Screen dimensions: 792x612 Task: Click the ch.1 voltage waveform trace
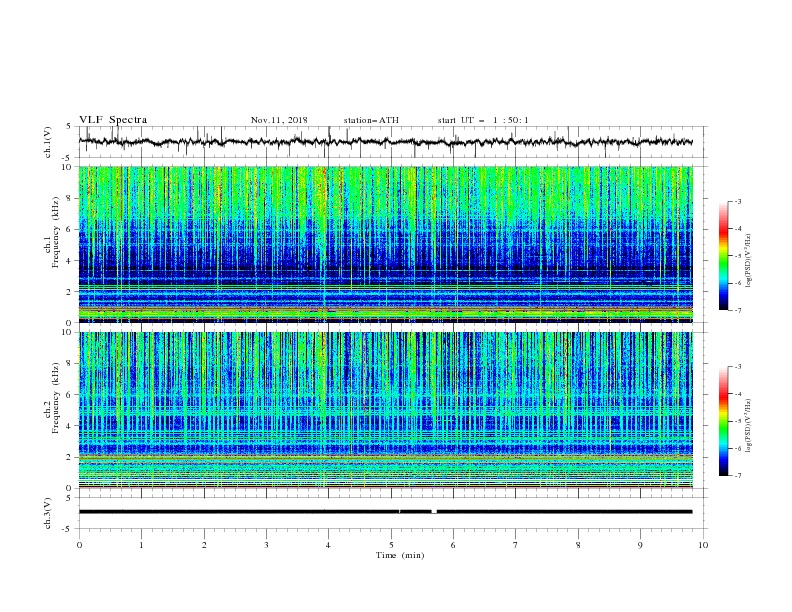click(385, 142)
